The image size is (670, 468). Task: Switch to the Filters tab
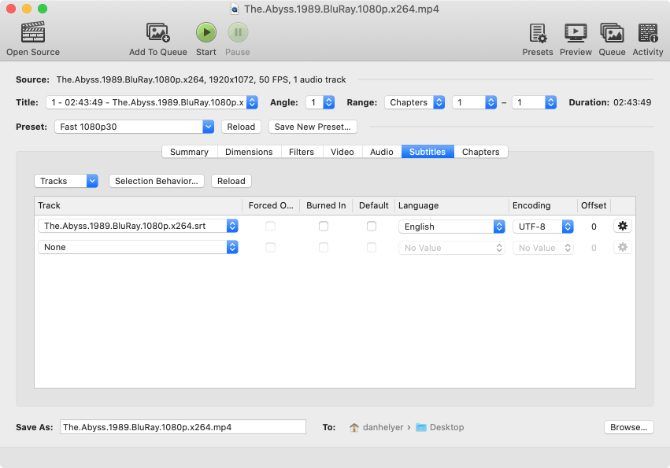point(301,152)
